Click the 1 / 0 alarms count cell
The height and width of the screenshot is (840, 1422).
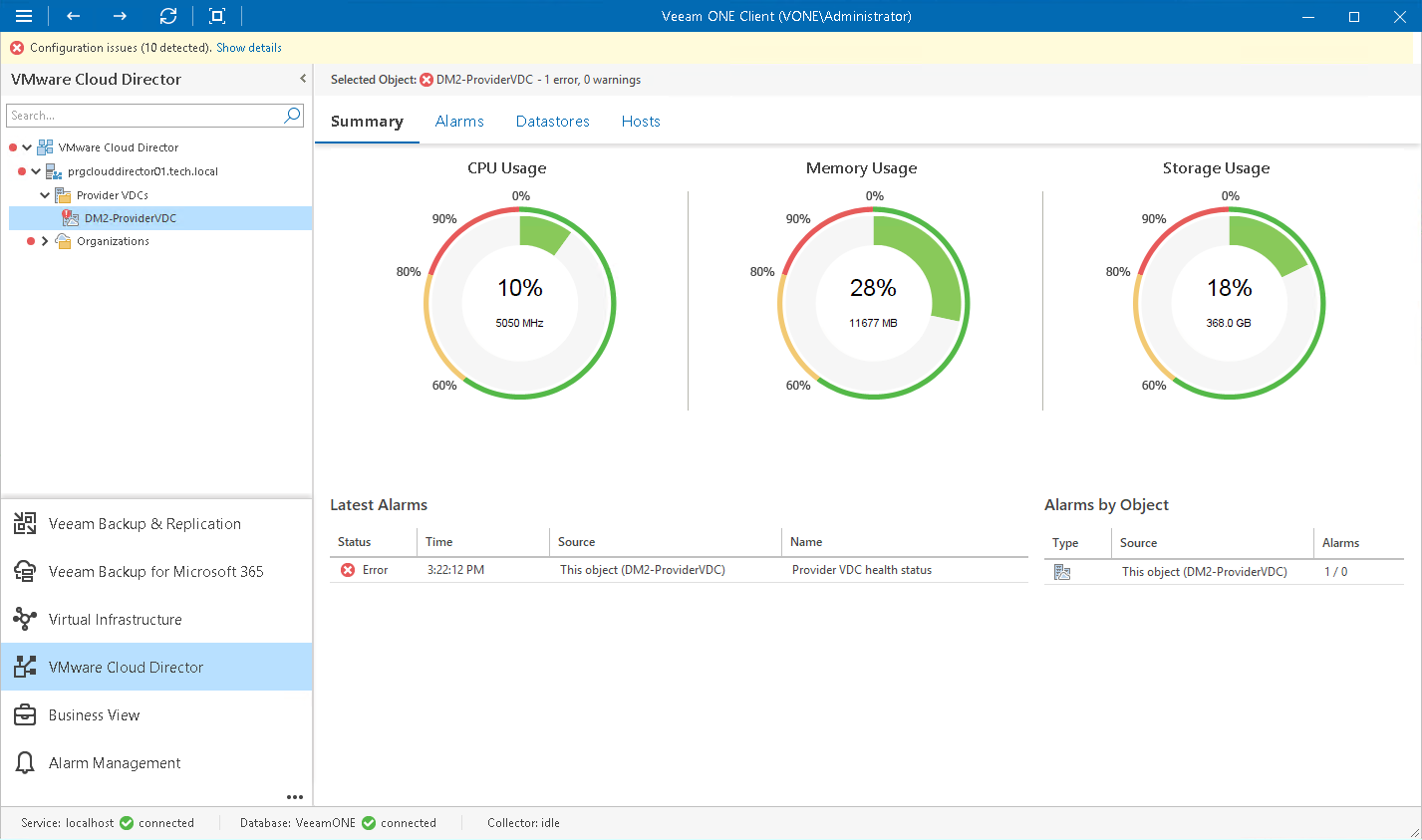(x=1335, y=572)
